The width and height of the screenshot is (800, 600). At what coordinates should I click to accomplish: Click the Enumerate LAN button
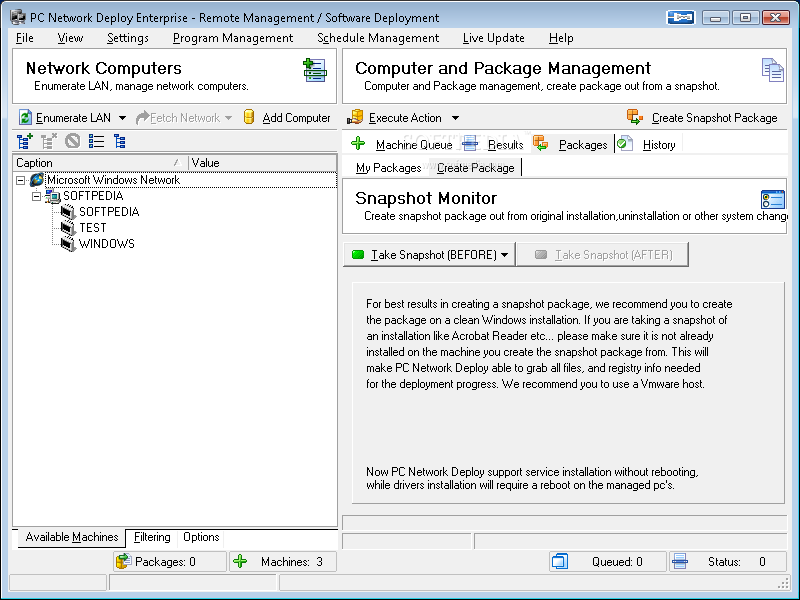(x=65, y=118)
